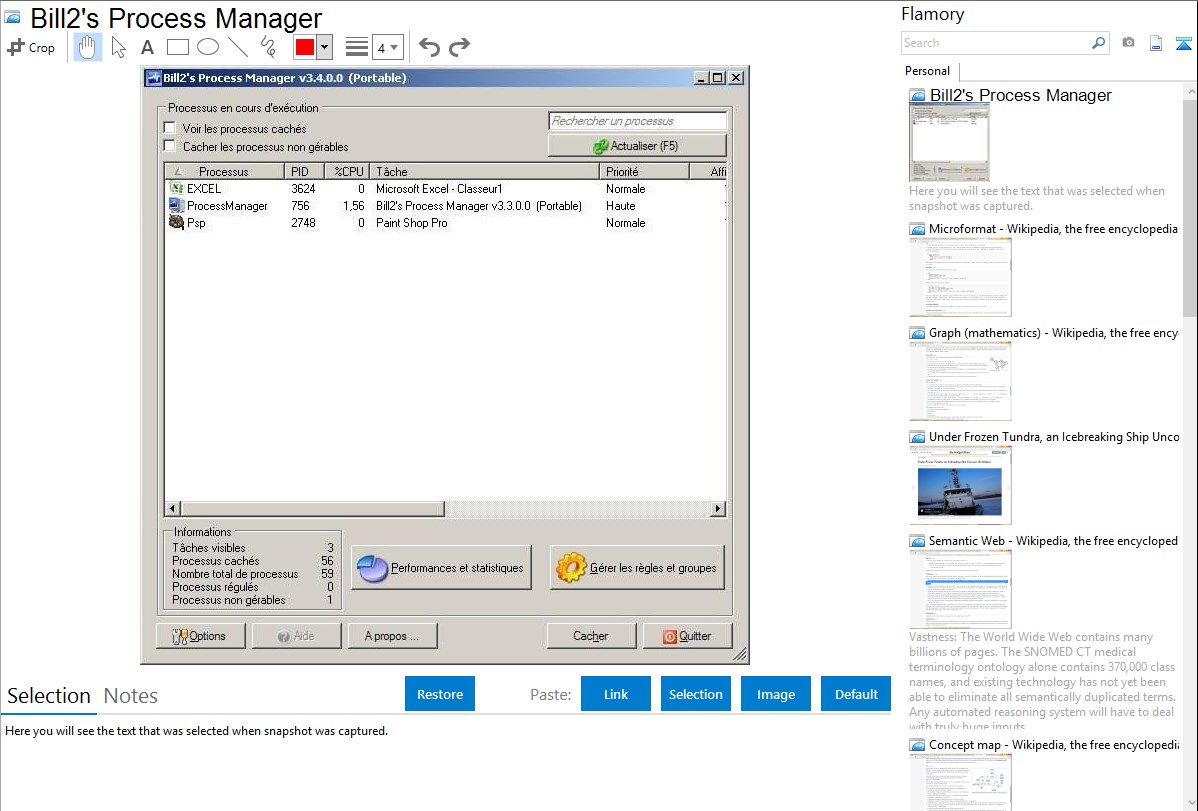This screenshot has height=811, width=1198.
Task: Undo the last annotation
Action: [x=429, y=47]
